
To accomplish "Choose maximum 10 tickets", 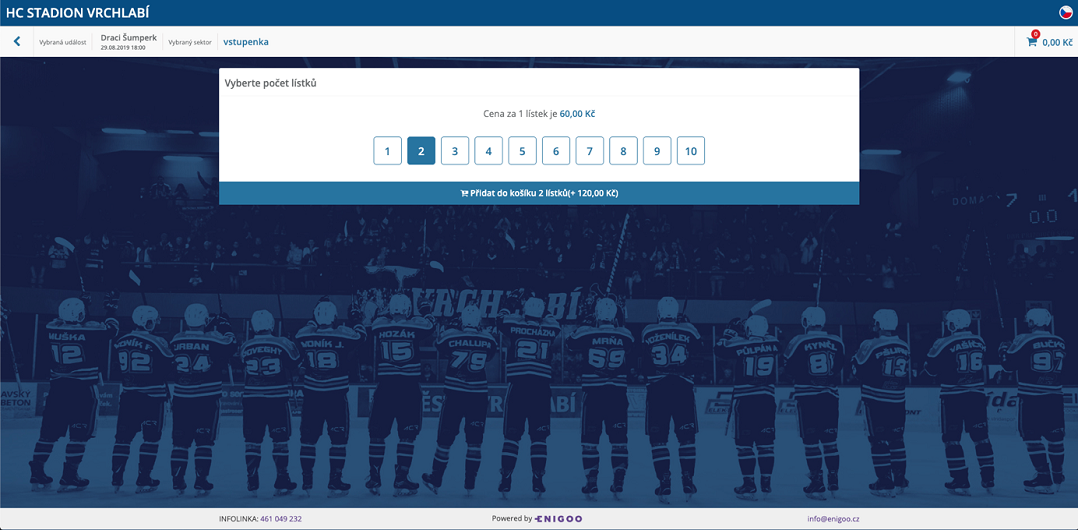I will (x=690, y=151).
